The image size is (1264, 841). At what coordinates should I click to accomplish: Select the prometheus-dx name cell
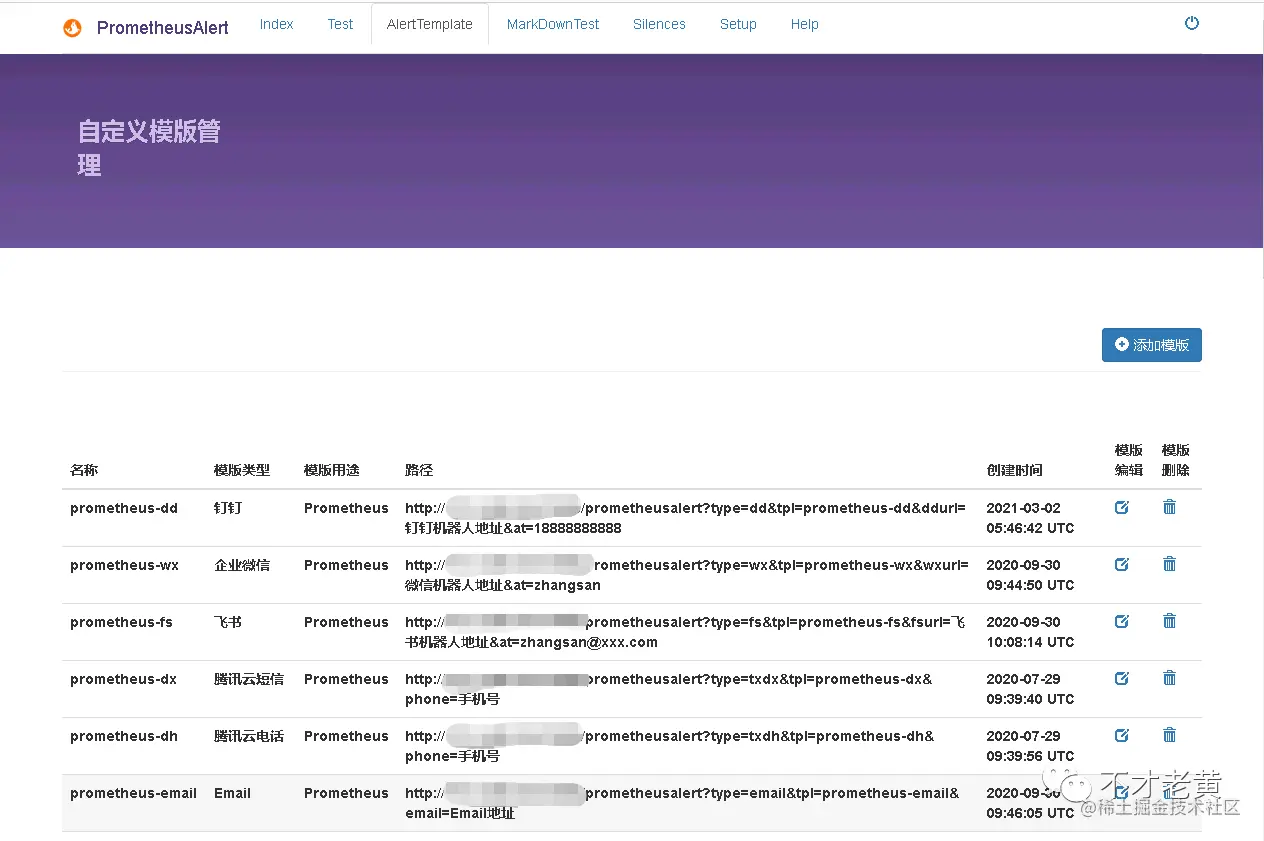coord(124,679)
